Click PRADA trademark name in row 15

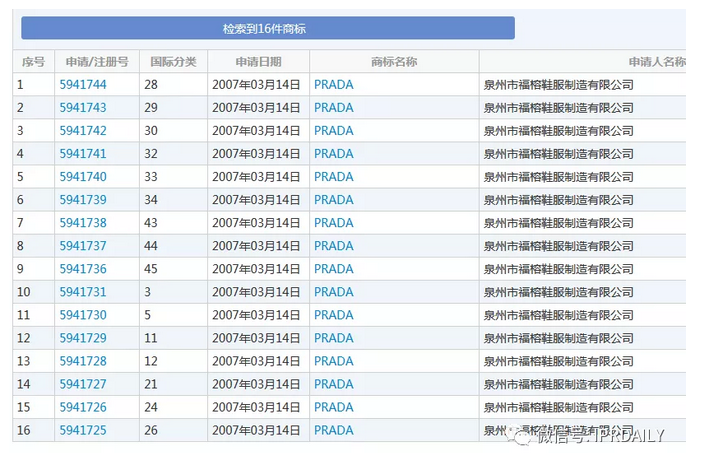(334, 407)
